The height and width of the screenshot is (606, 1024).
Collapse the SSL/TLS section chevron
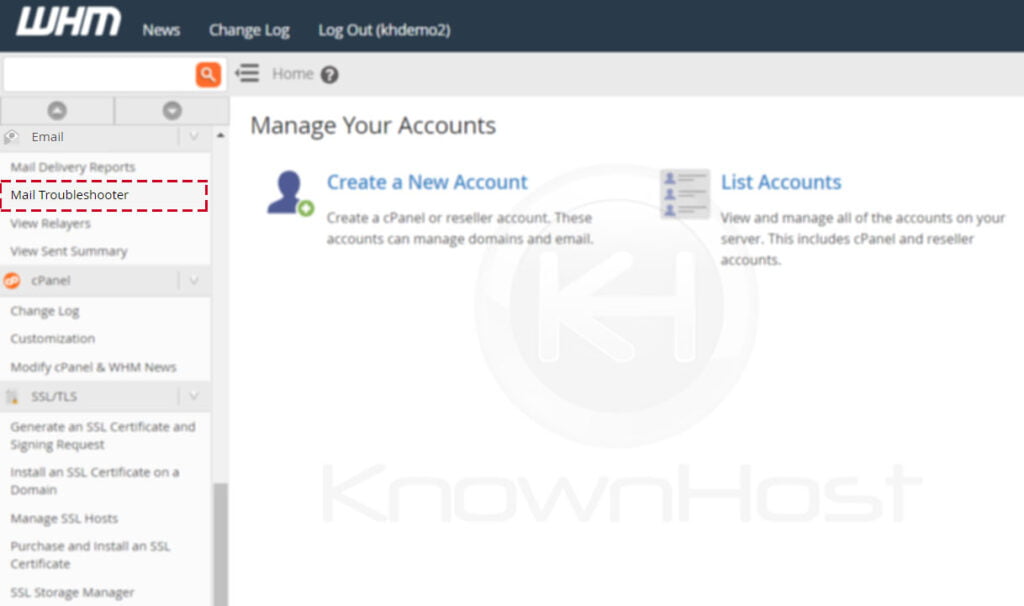[x=194, y=396]
